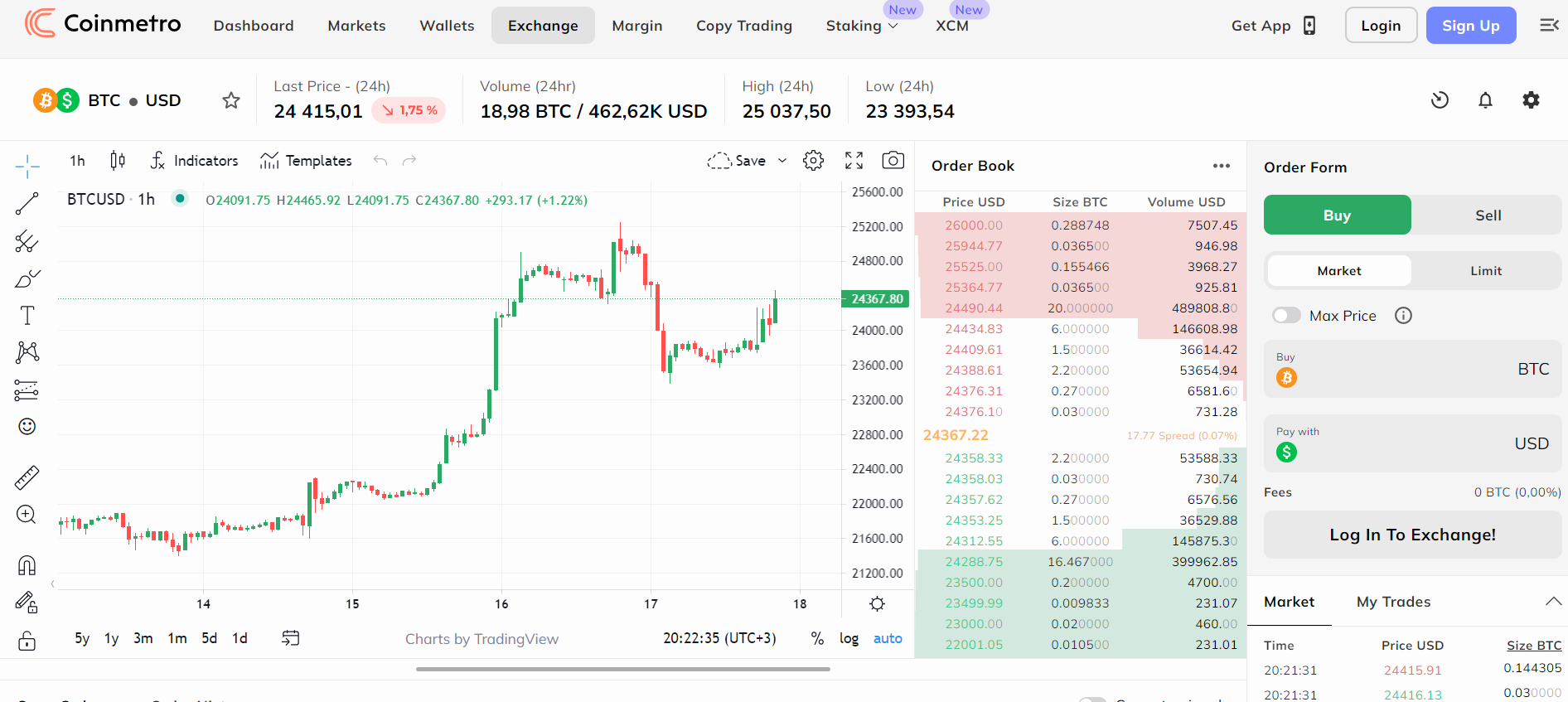
Task: Open indicator Templates
Action: [x=306, y=160]
